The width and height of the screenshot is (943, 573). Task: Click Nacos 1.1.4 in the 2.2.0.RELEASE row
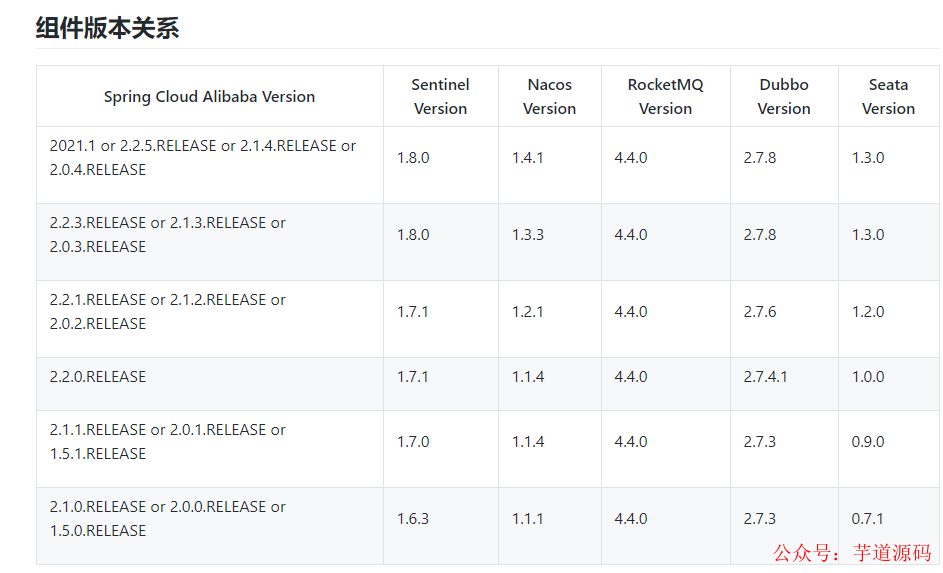528,377
